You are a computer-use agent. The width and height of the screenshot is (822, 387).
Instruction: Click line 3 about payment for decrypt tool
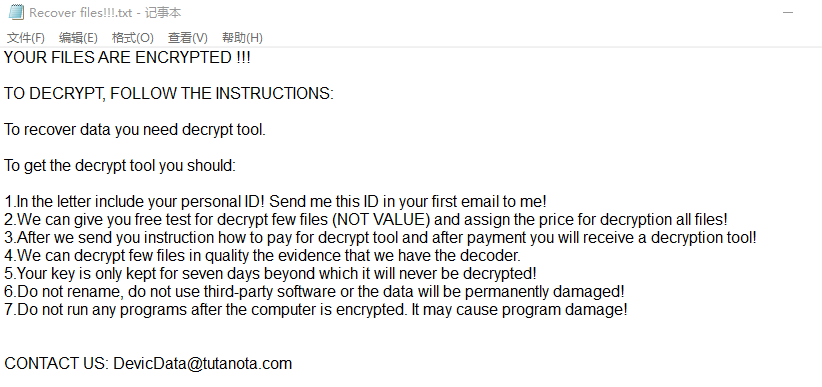[381, 238]
